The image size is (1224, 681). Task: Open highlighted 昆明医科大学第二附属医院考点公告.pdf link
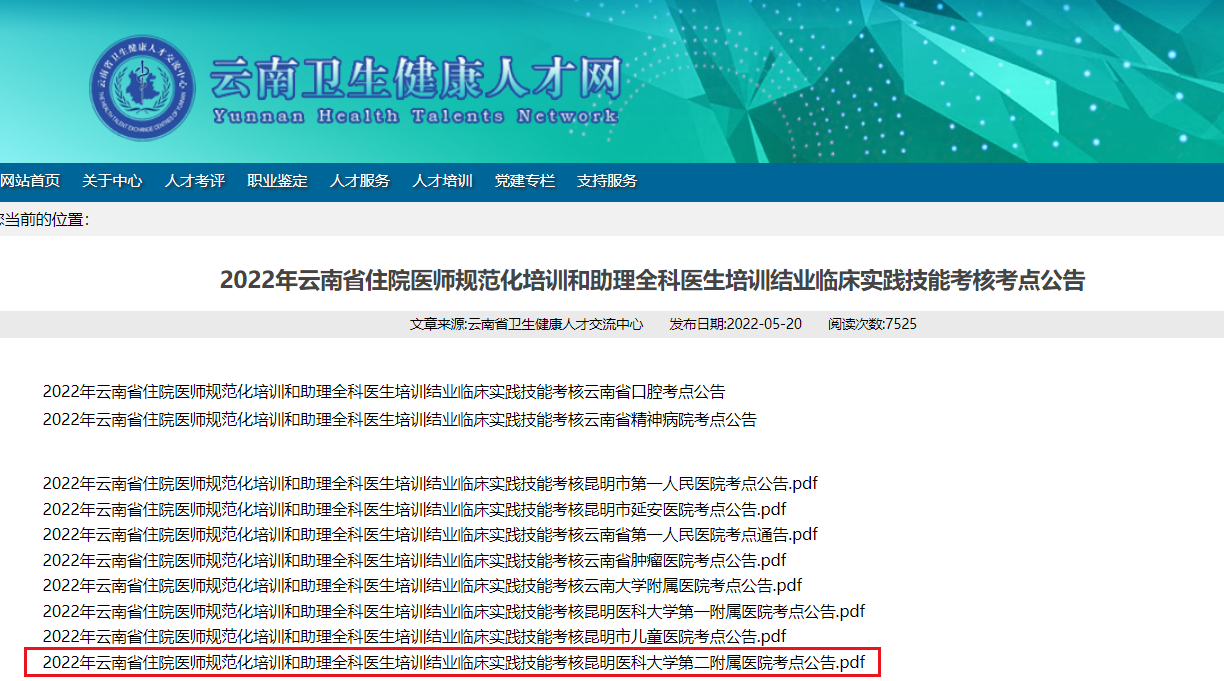point(453,662)
